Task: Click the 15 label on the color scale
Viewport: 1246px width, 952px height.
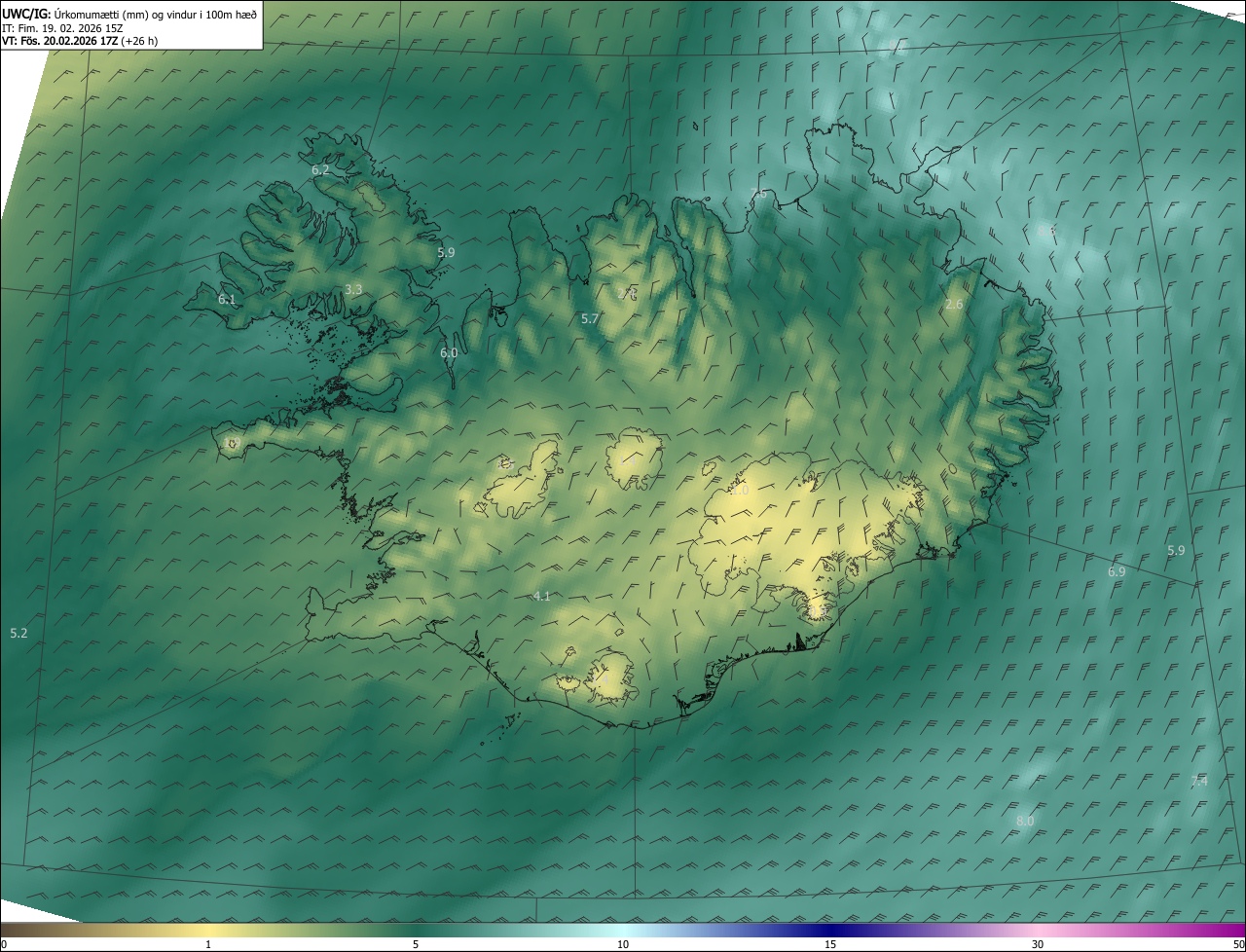Action: [830, 944]
